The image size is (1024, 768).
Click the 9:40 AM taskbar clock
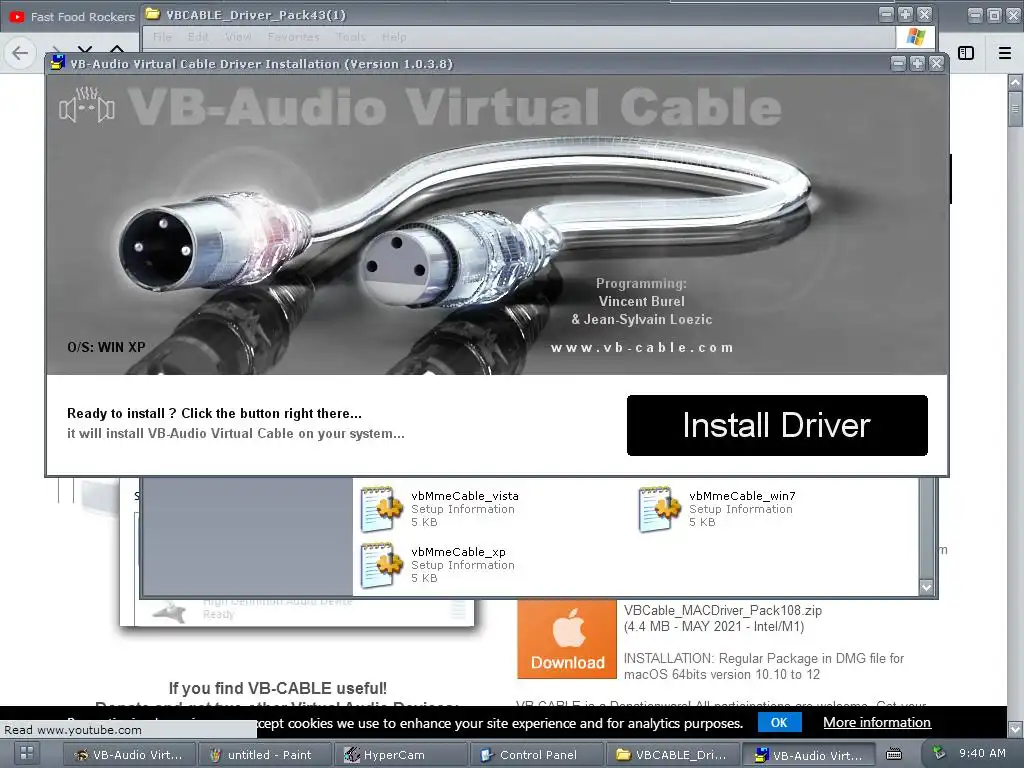point(982,753)
